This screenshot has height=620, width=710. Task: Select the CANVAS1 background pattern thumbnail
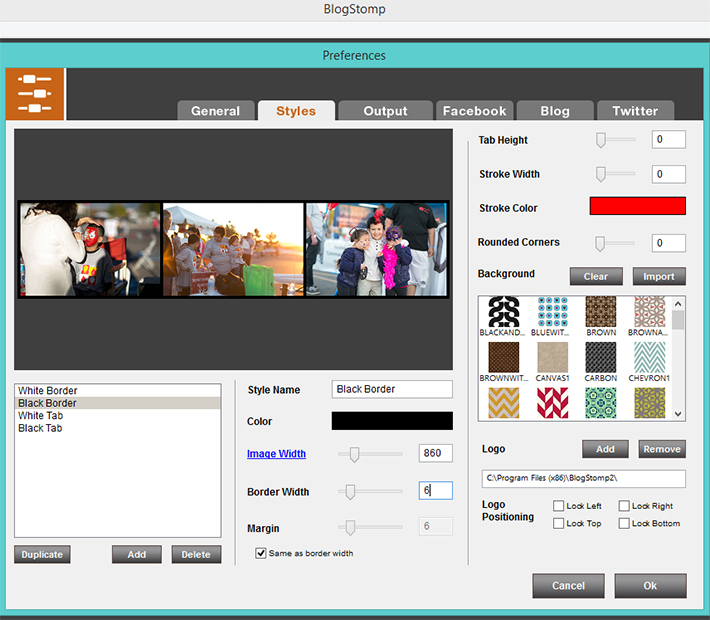click(x=552, y=357)
